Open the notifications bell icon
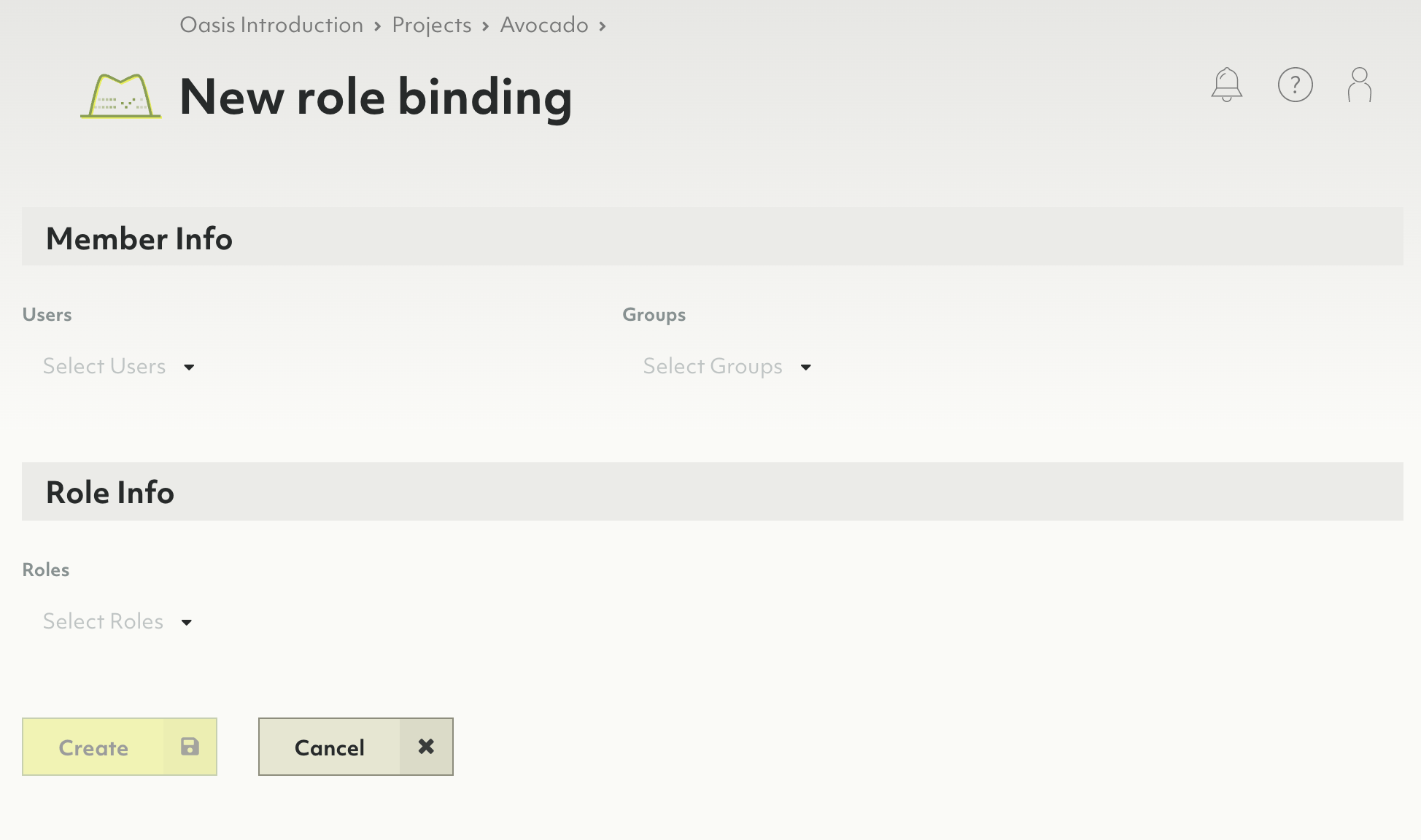The width and height of the screenshot is (1421, 840). coord(1226,84)
